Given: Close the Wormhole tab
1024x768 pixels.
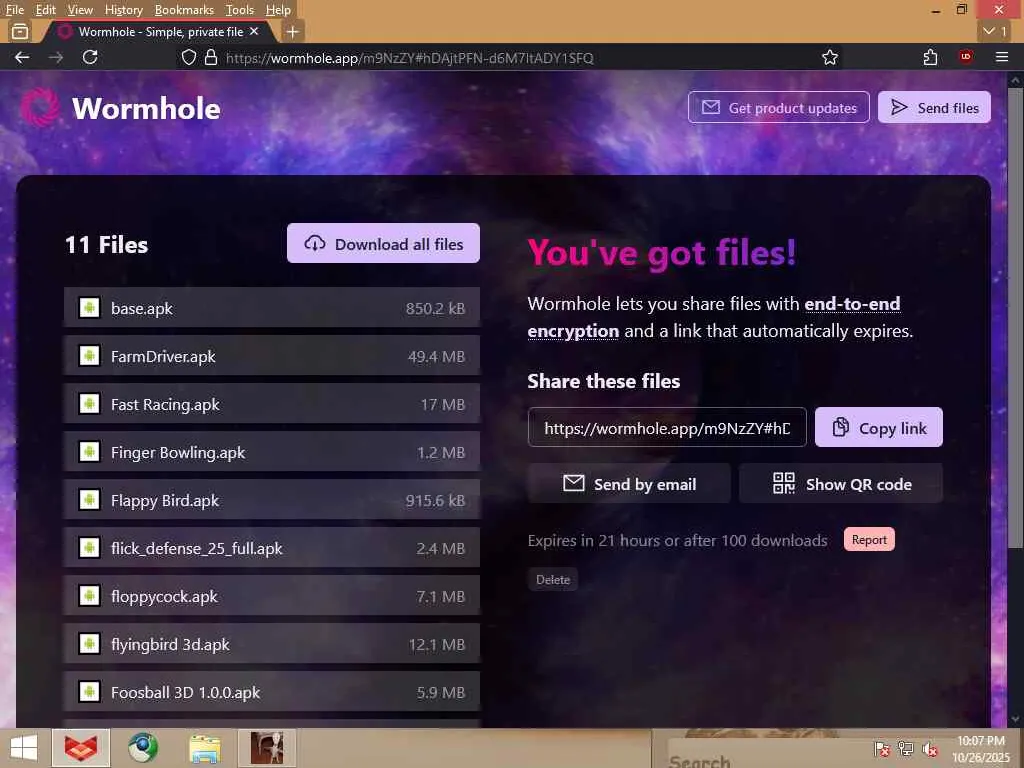Looking at the screenshot, I should click(x=254, y=31).
